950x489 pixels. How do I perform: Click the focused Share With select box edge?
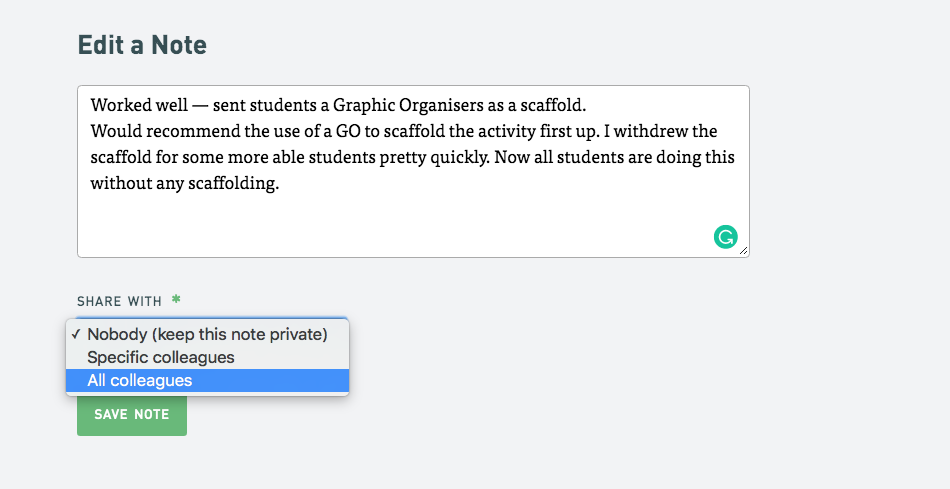pyautogui.click(x=212, y=318)
